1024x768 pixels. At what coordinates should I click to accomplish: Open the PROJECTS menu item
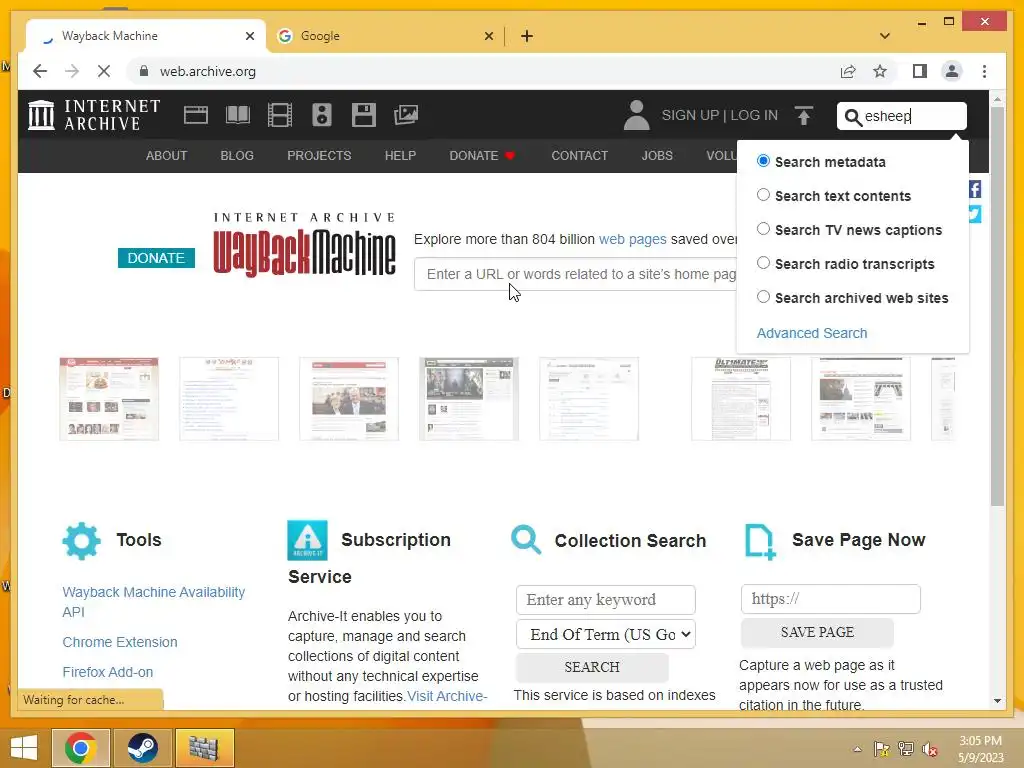pos(319,155)
